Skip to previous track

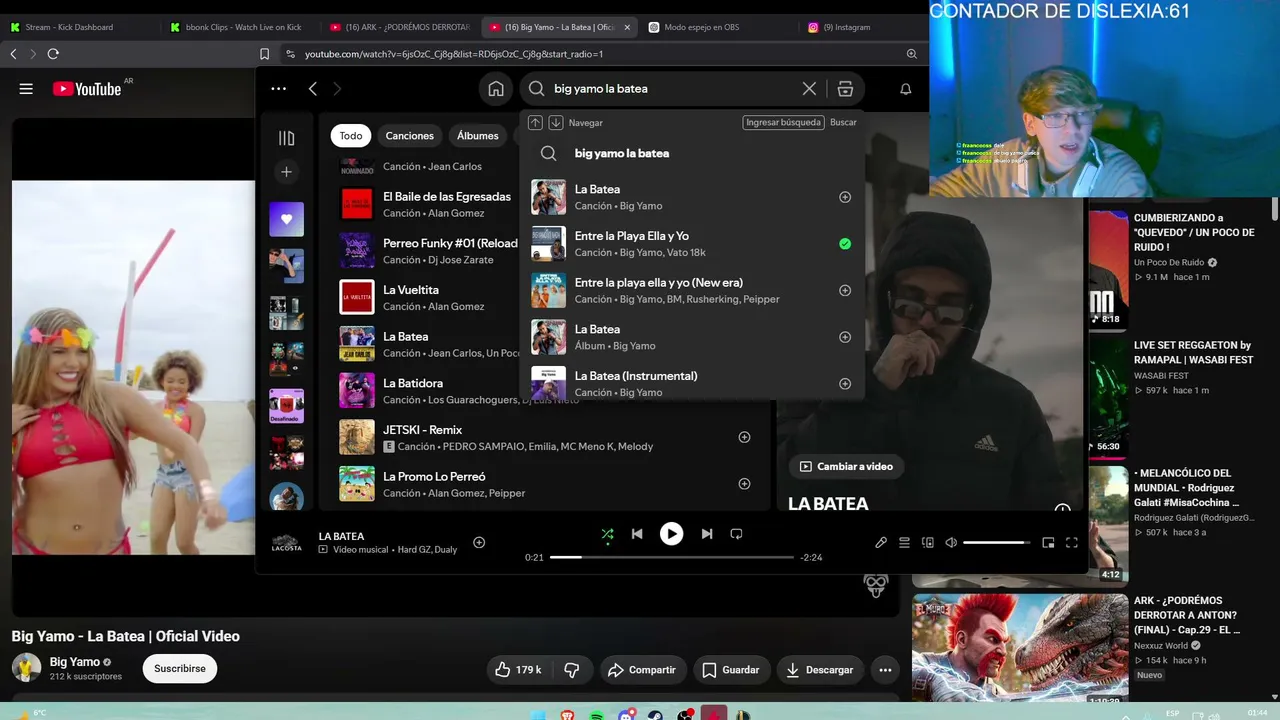click(637, 534)
